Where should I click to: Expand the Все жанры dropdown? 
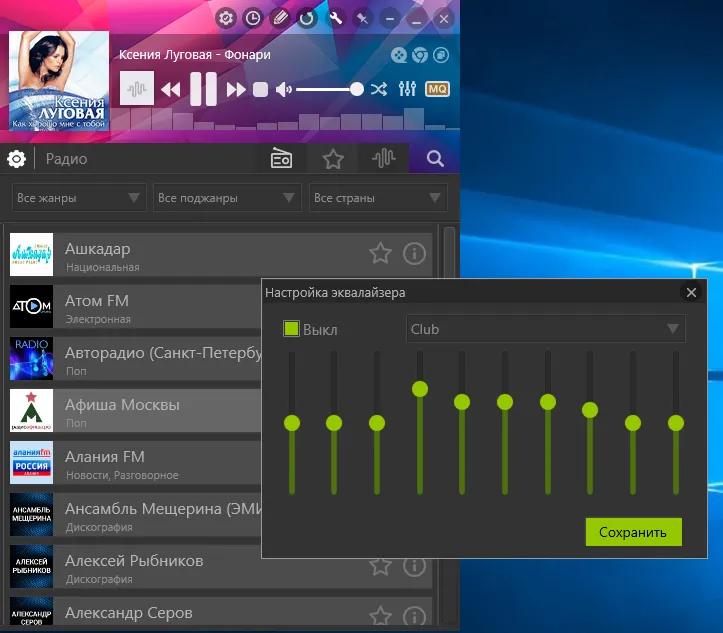(x=79, y=198)
